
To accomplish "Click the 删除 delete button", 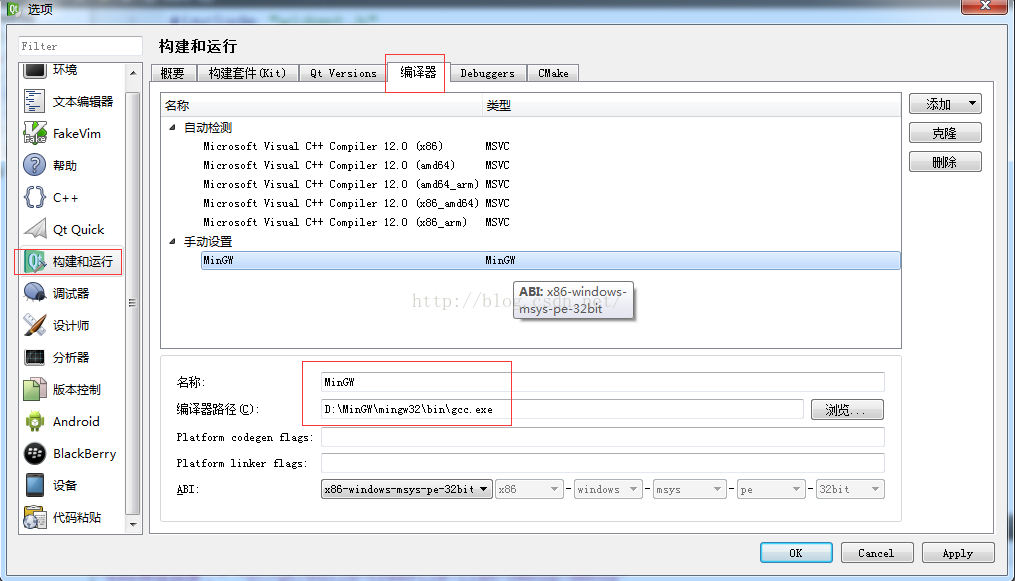I will (x=945, y=162).
